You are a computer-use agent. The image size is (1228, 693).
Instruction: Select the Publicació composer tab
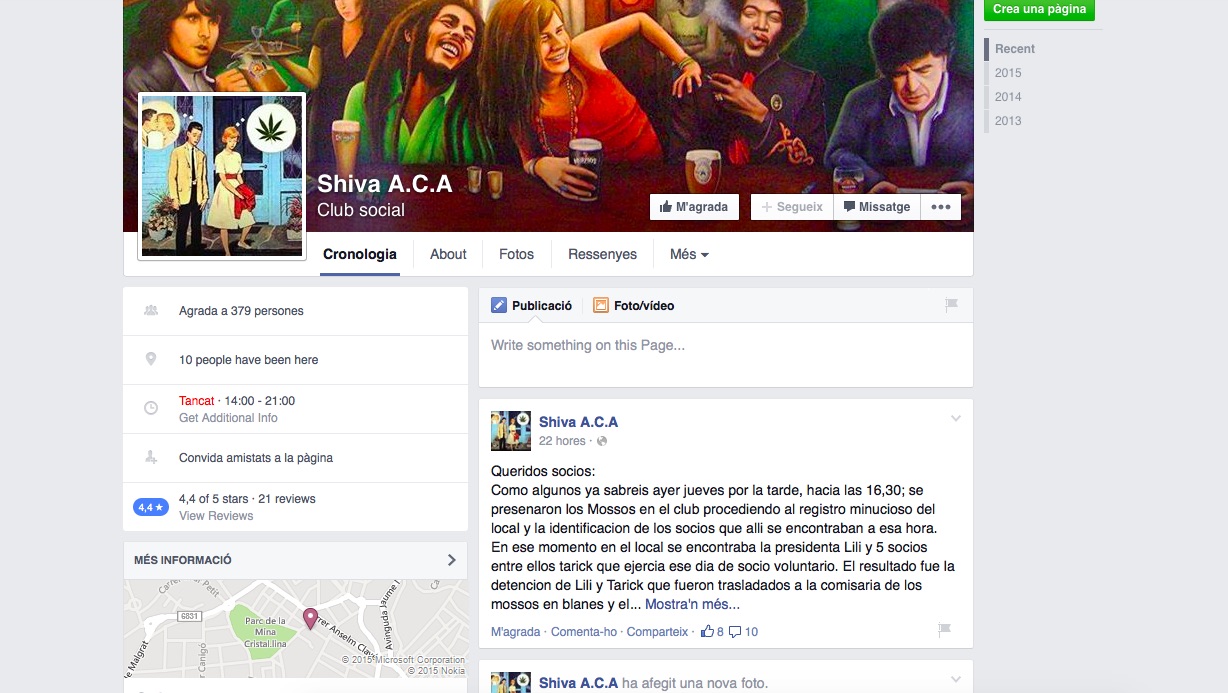[532, 306]
